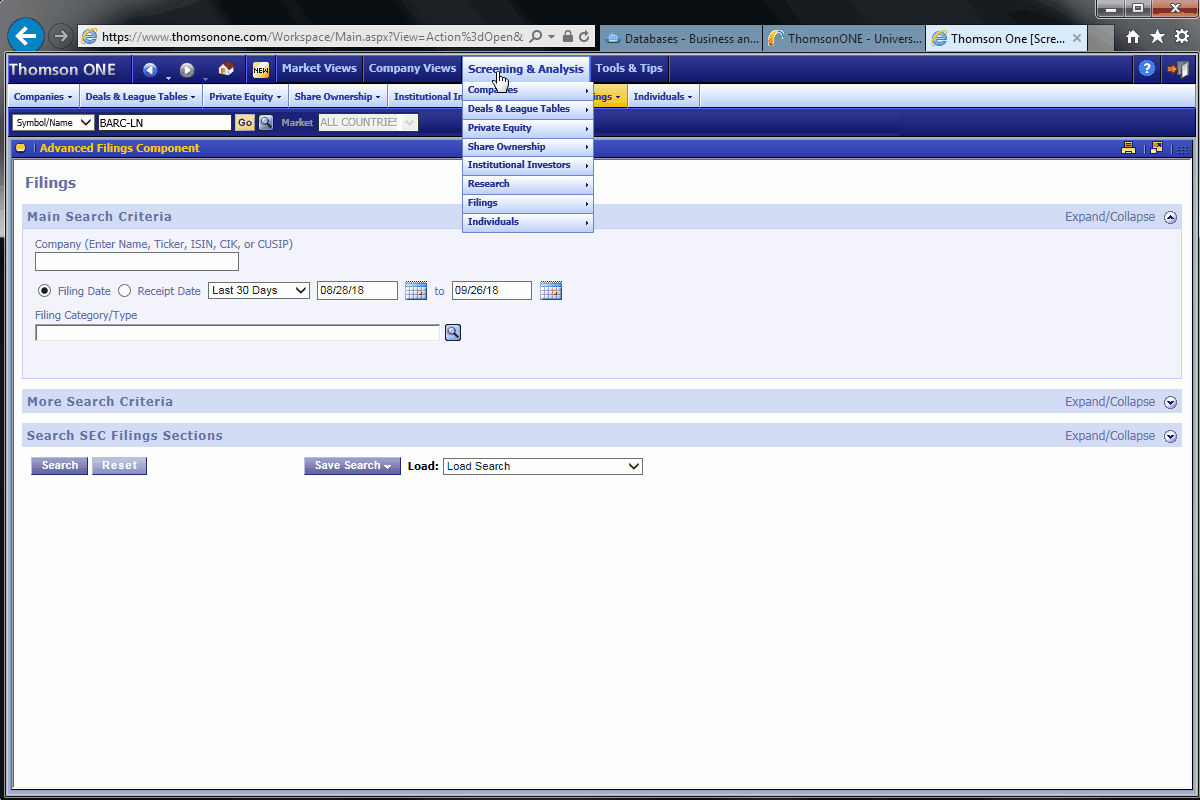This screenshot has width=1200, height=800.
Task: Open the Company Views menu
Action: pos(412,69)
